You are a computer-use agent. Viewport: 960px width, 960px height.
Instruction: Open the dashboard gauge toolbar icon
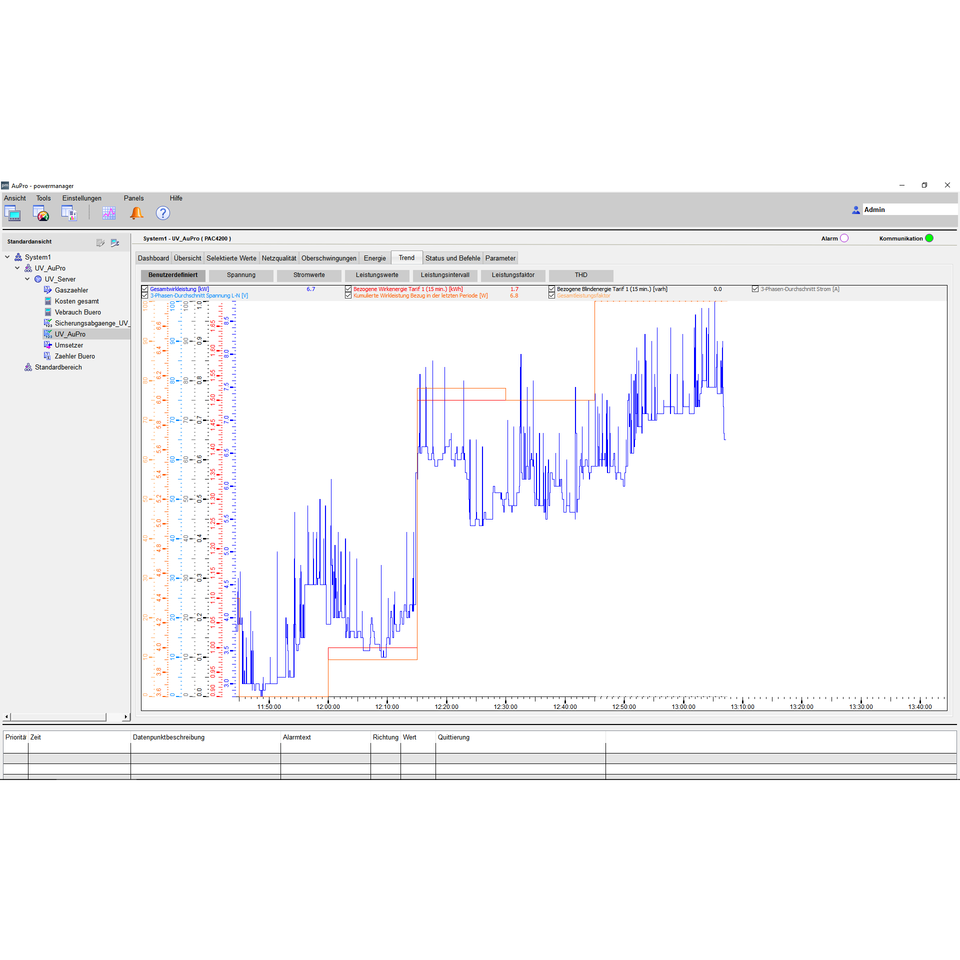point(41,213)
